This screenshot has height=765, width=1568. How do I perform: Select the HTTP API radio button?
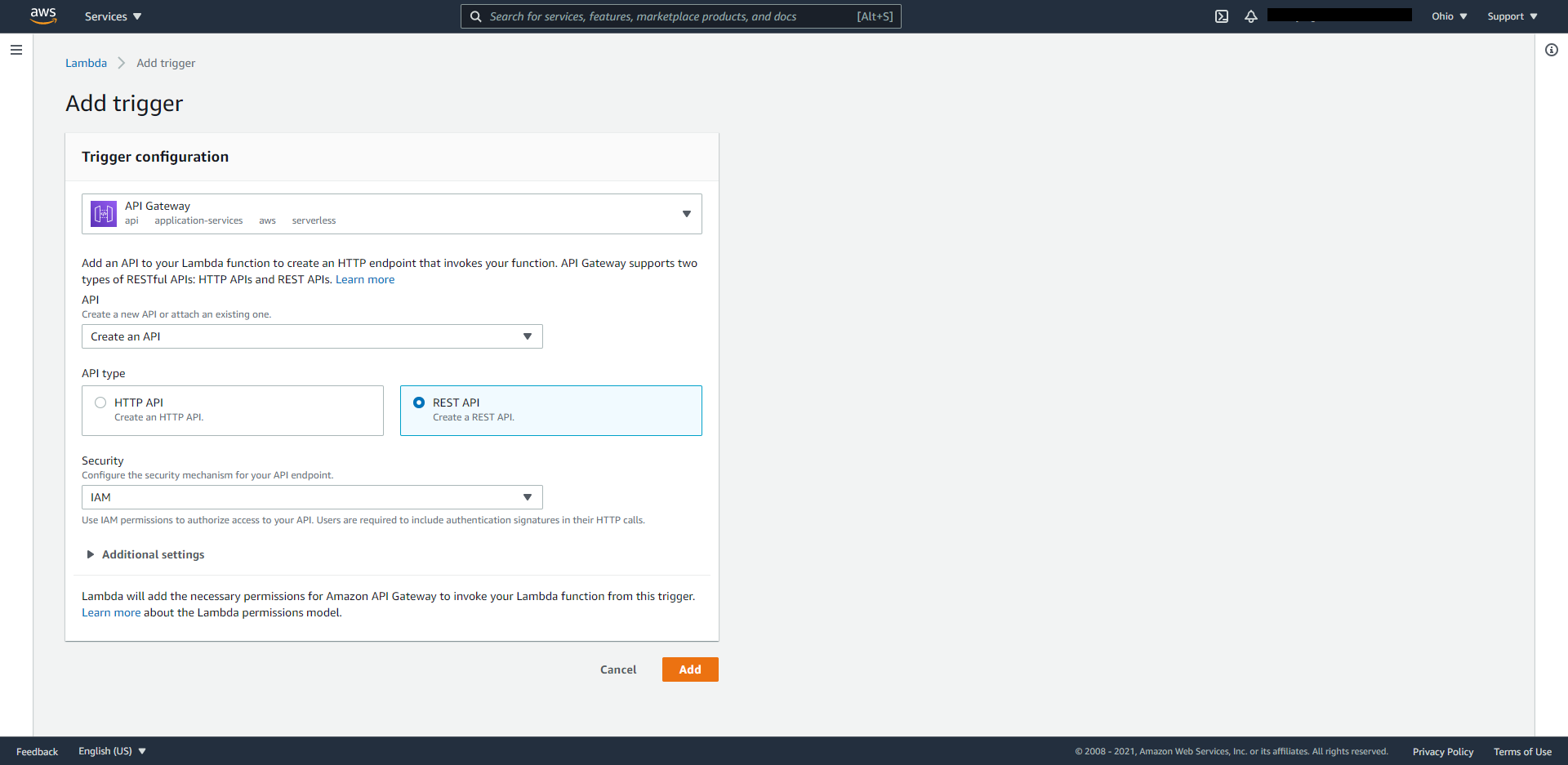click(x=100, y=402)
